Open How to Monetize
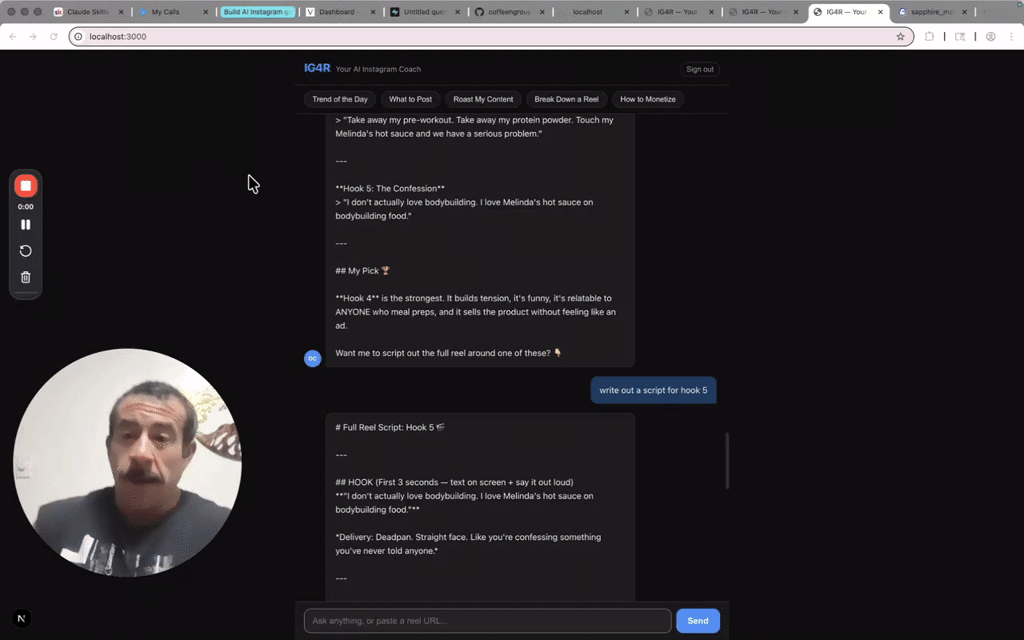Screen dimensions: 1024x640 tap(646, 99)
